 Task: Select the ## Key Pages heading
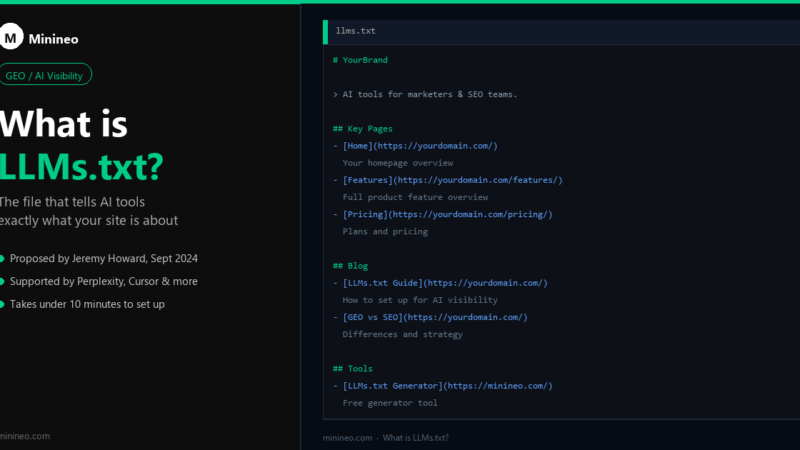click(363, 129)
